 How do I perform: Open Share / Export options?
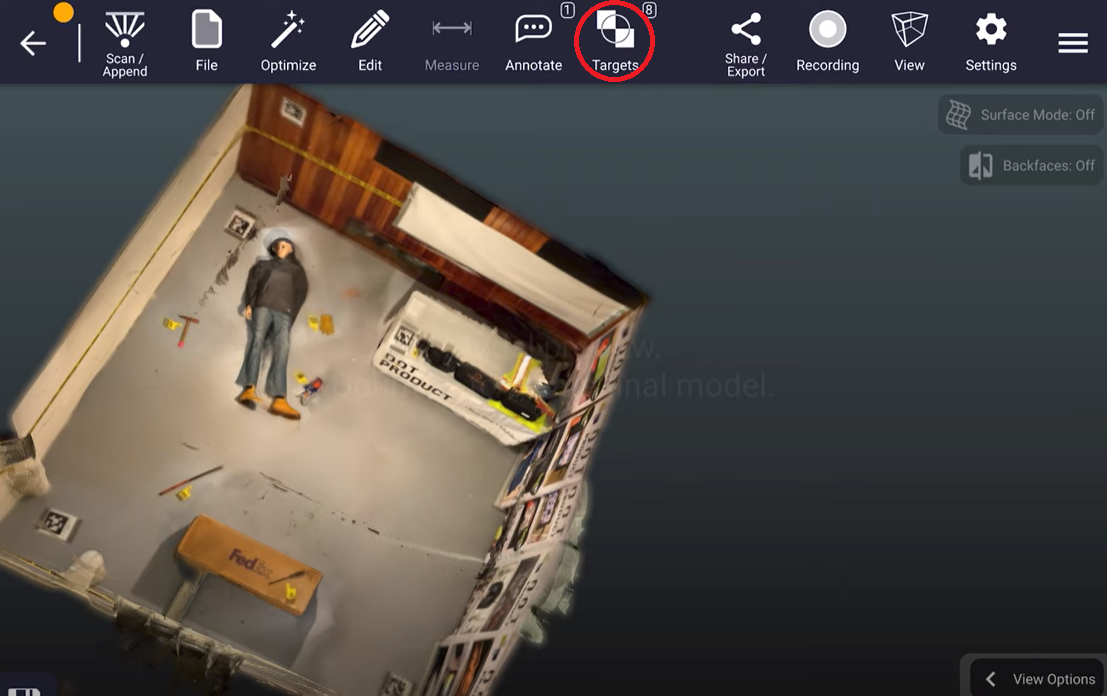point(746,44)
